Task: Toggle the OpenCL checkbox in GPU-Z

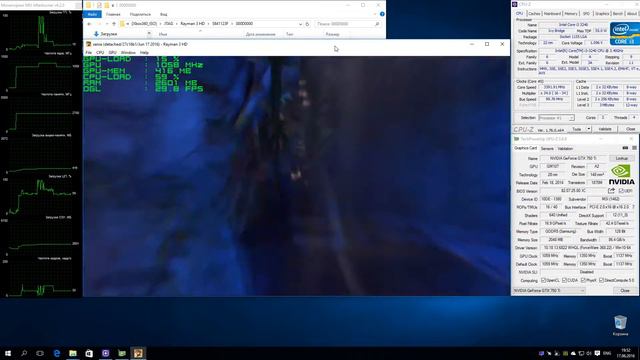Action: point(543,280)
